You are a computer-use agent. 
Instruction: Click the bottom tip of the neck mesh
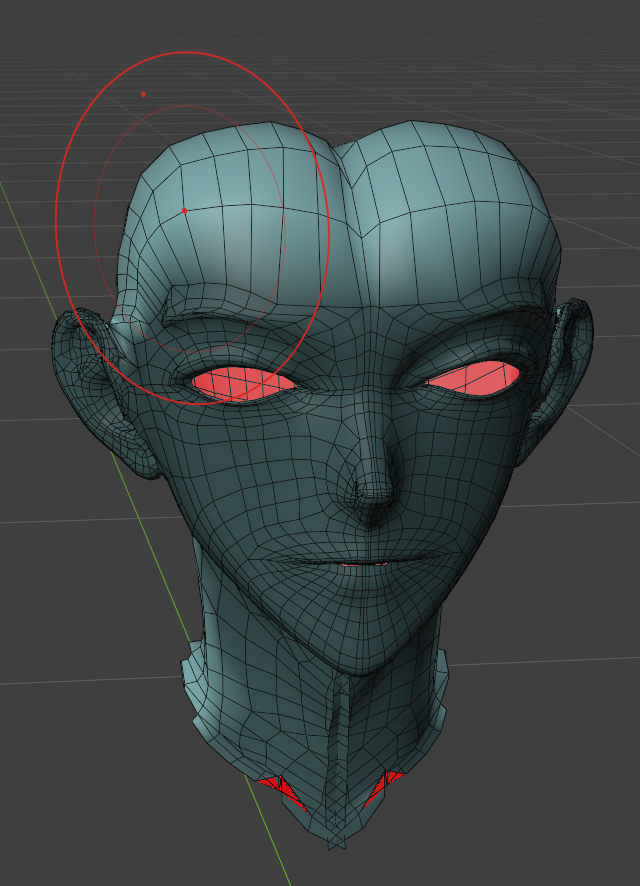(337, 843)
